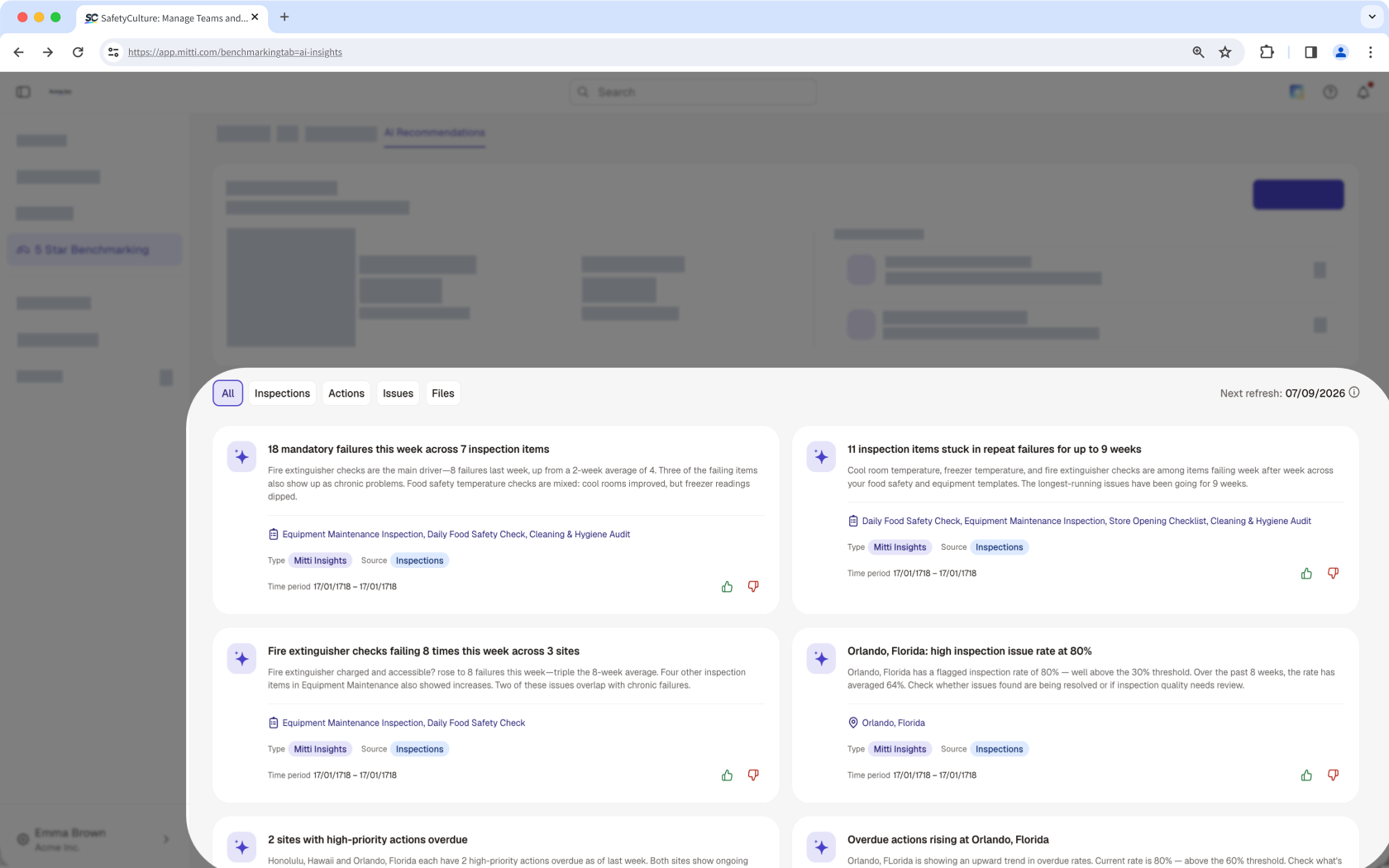Click Mitti Insights tag on 18 mandatory failures card
The width and height of the screenshot is (1389, 868).
[320, 560]
